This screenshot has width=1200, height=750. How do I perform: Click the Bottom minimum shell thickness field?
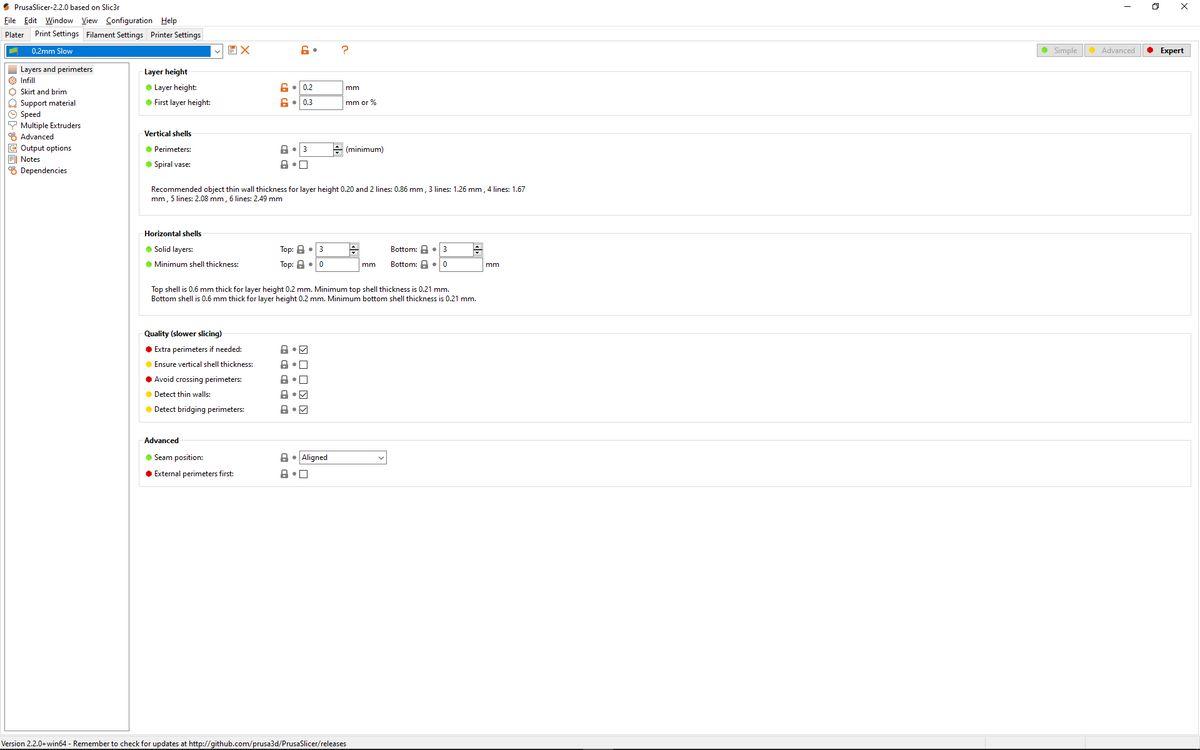tap(461, 264)
